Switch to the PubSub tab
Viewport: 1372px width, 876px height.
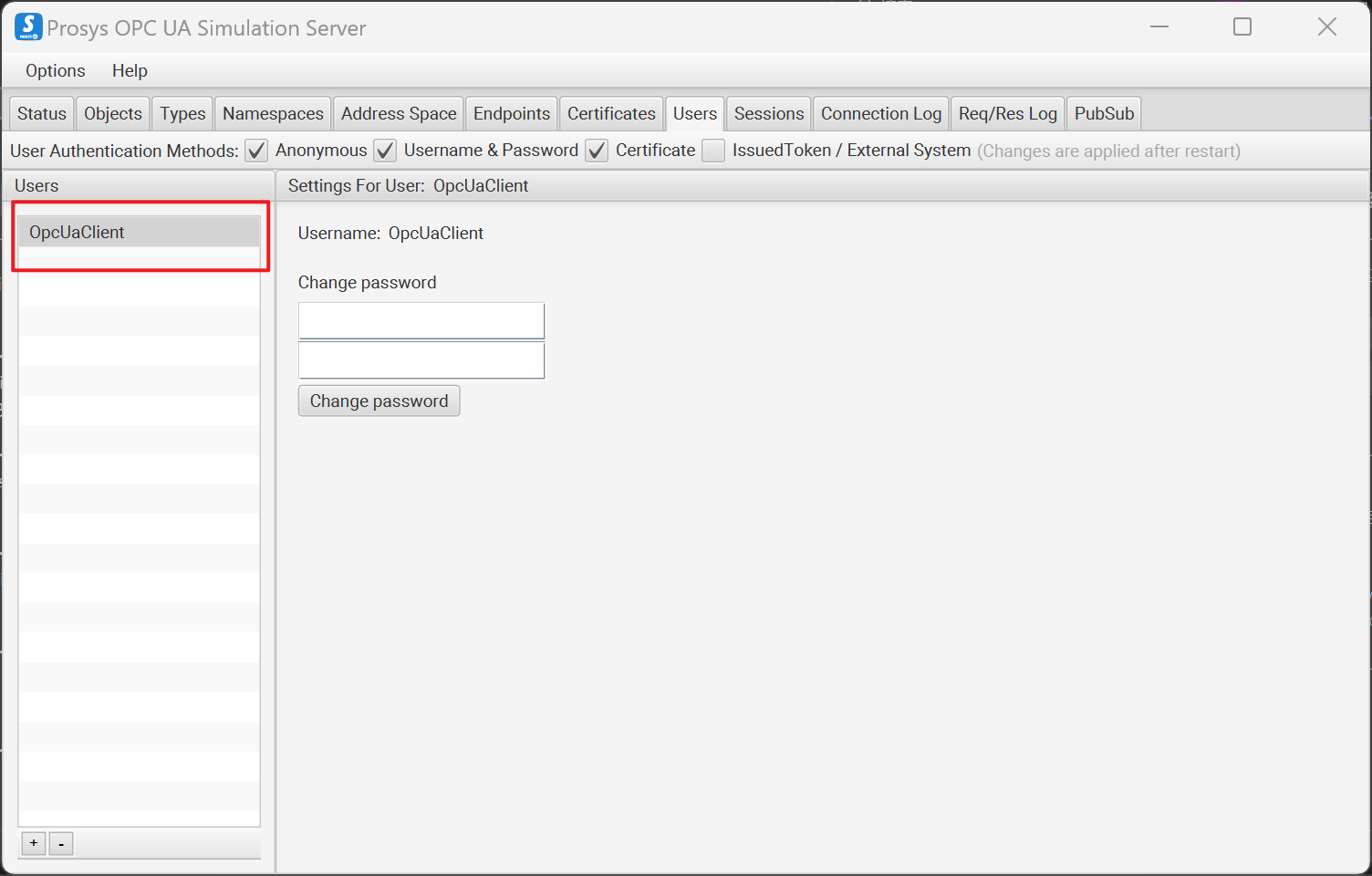[x=1104, y=114]
